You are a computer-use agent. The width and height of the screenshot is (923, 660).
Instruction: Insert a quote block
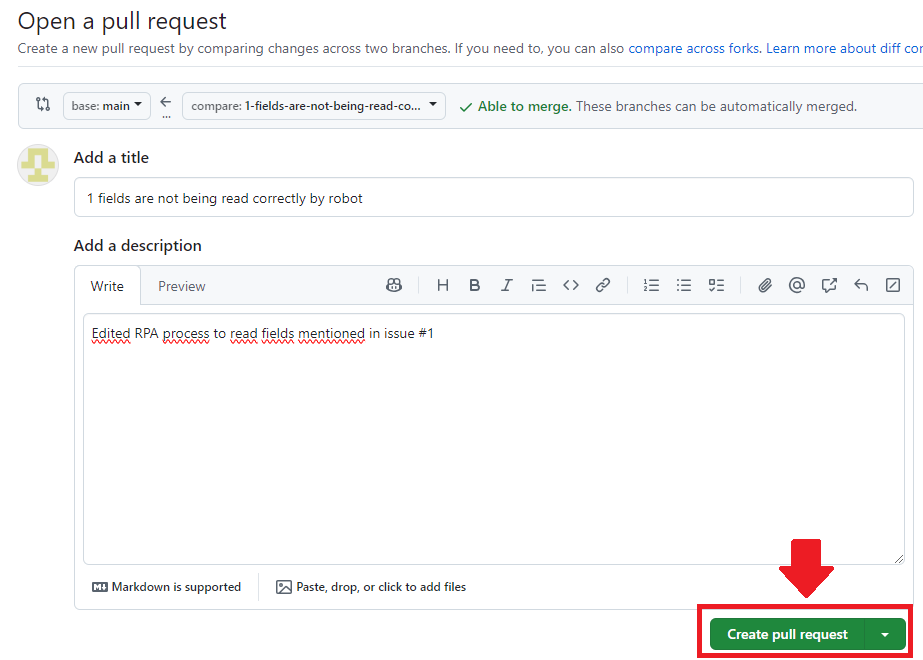point(539,285)
